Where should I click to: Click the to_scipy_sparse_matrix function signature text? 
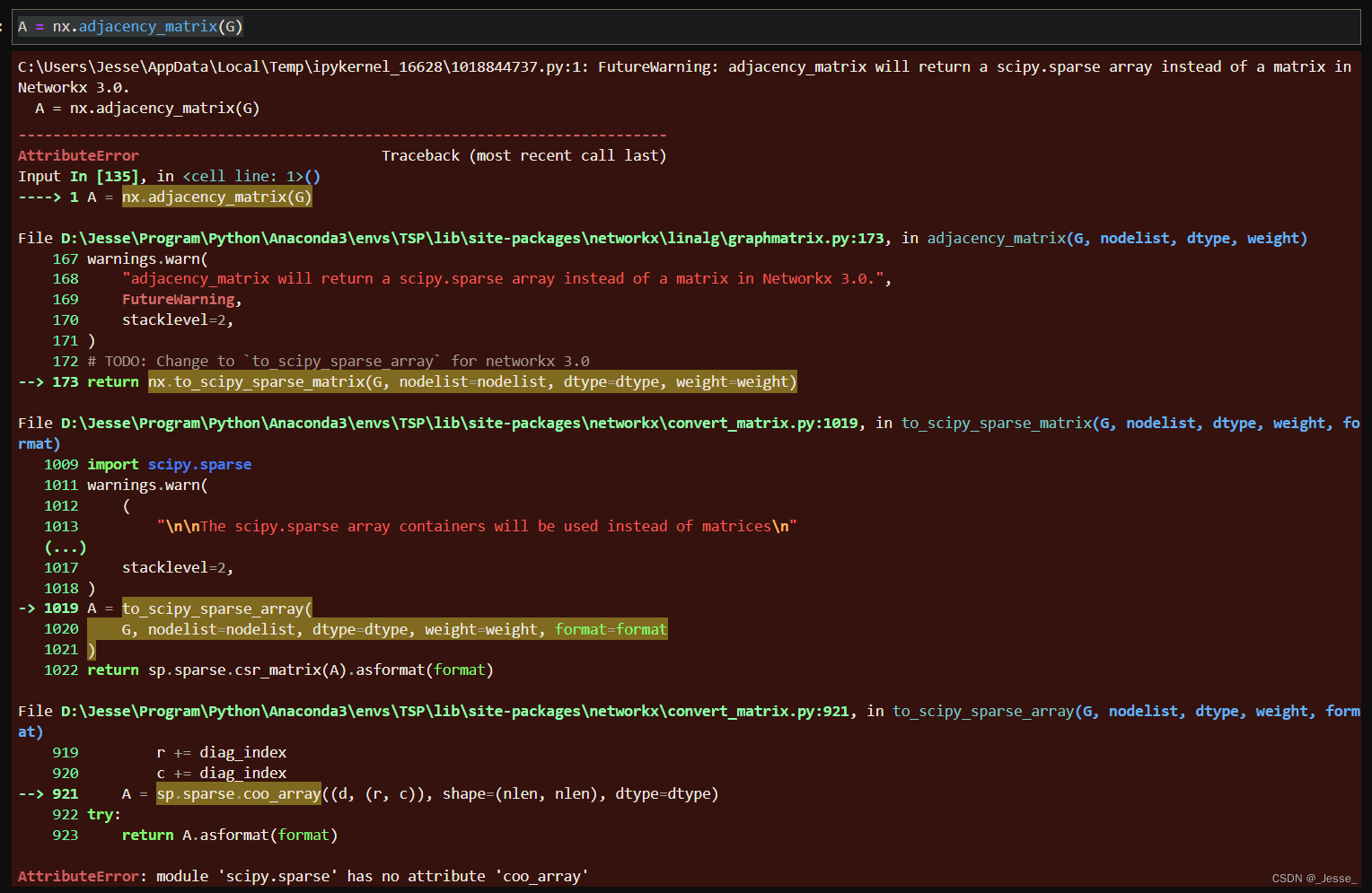point(997,423)
